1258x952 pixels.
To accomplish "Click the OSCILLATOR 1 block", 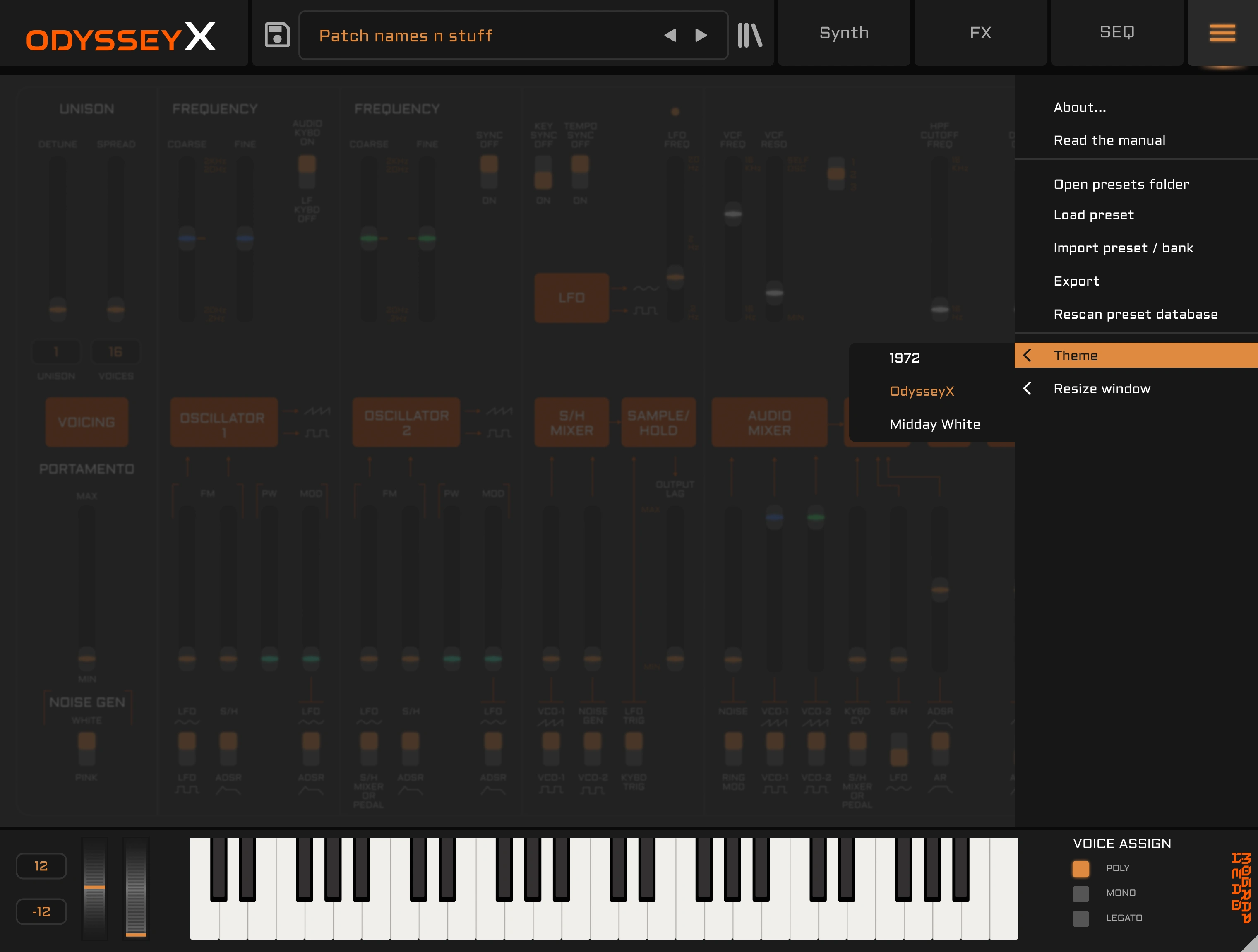I will click(223, 422).
